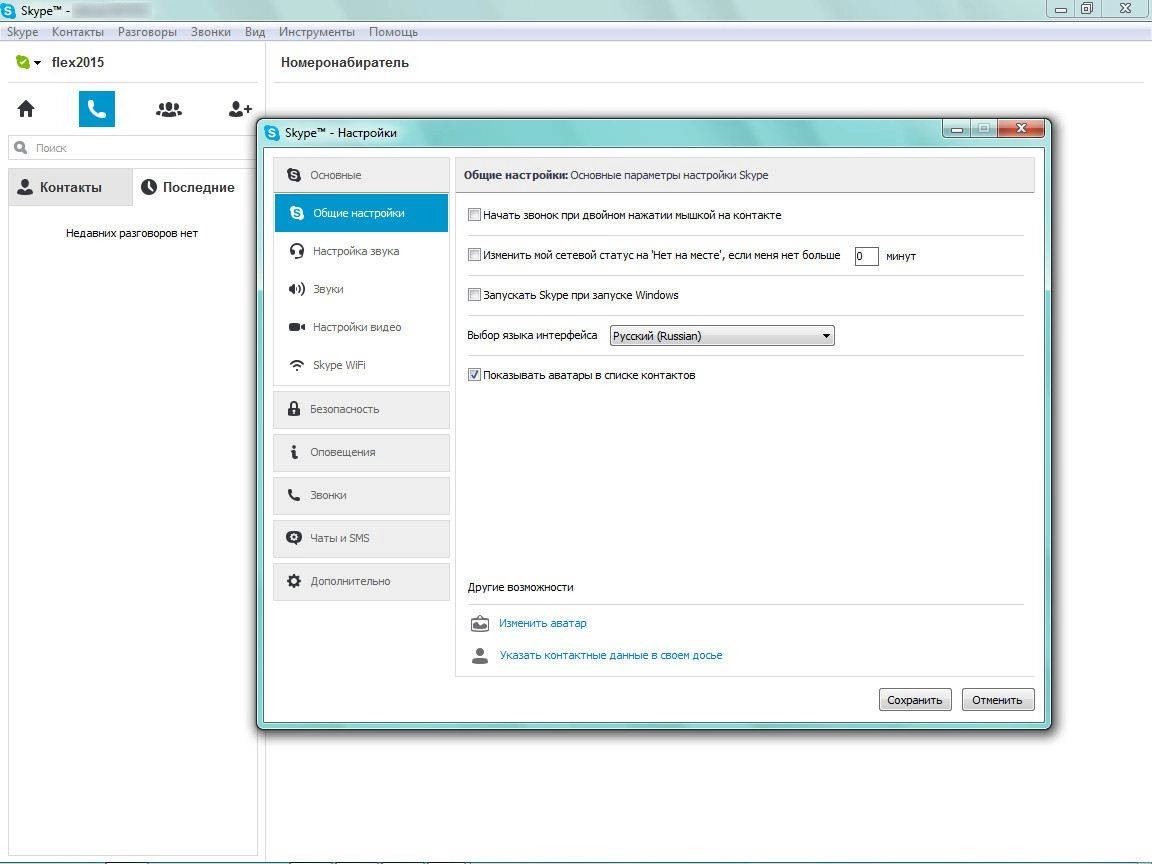Screen dimensions: 1152x864
Task: Enable call on double-click contact checkbox
Action: pyautogui.click(x=475, y=215)
